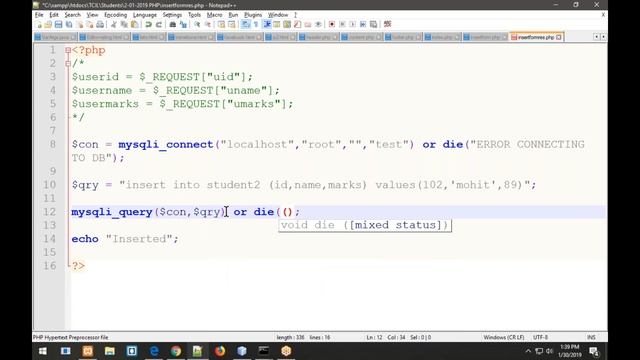Open the XAMPP icon on the taskbar
640x360 pixels.
tap(88, 351)
